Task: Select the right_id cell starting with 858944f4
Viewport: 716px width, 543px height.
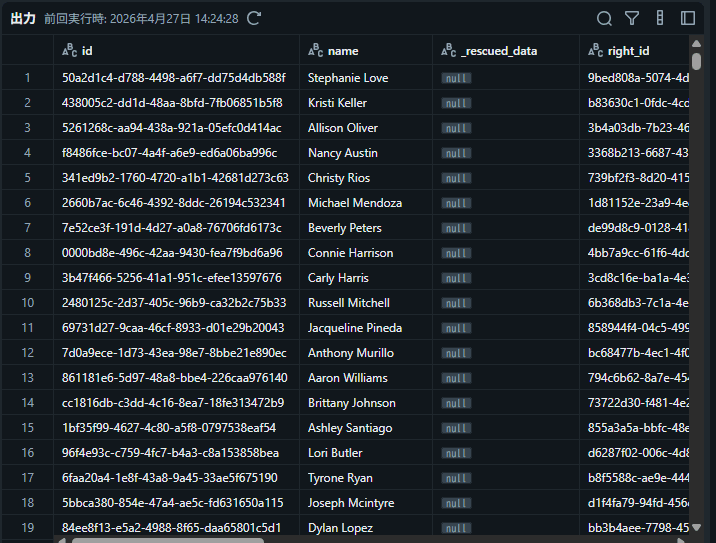Action: (634, 327)
